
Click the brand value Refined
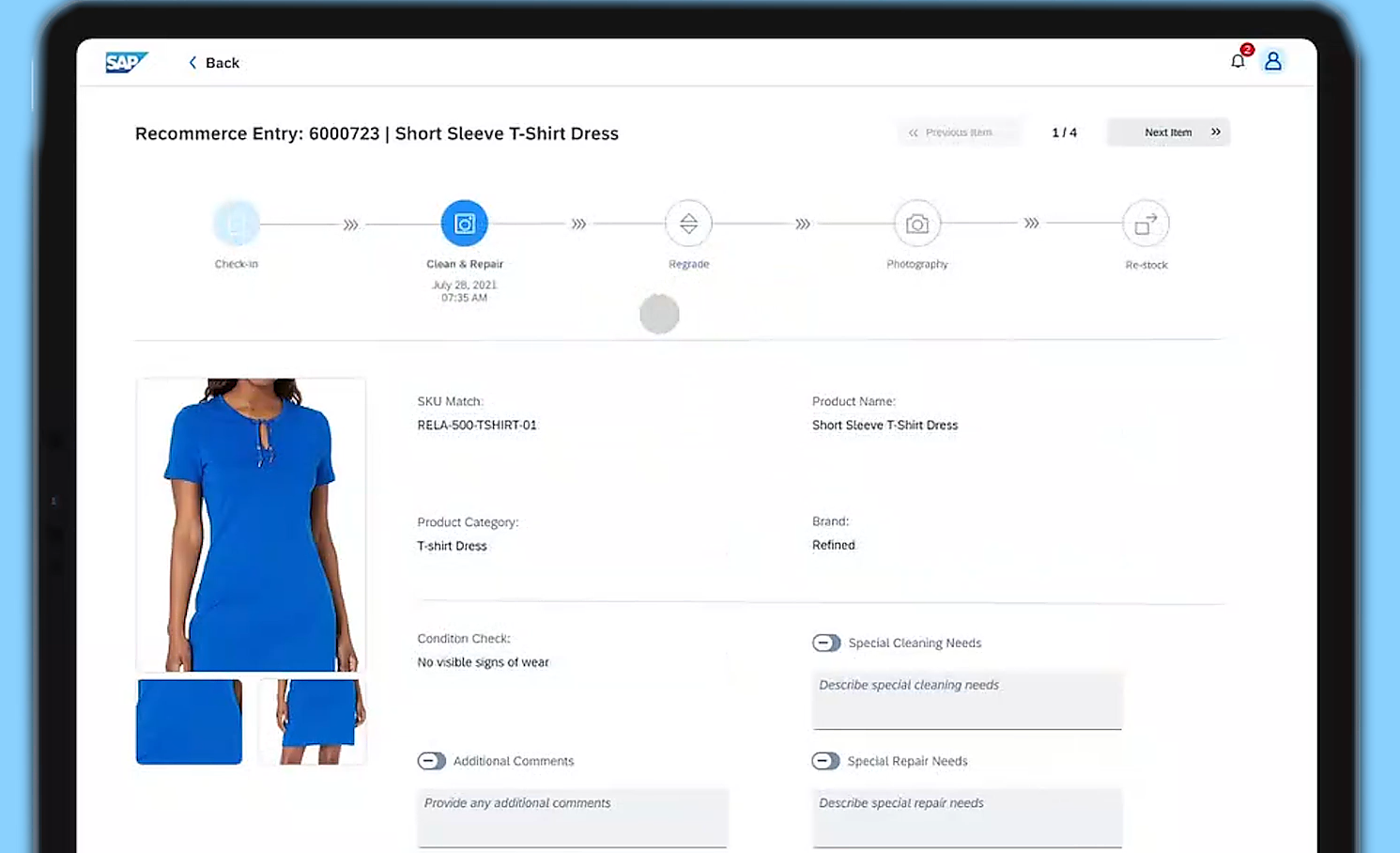click(x=834, y=545)
